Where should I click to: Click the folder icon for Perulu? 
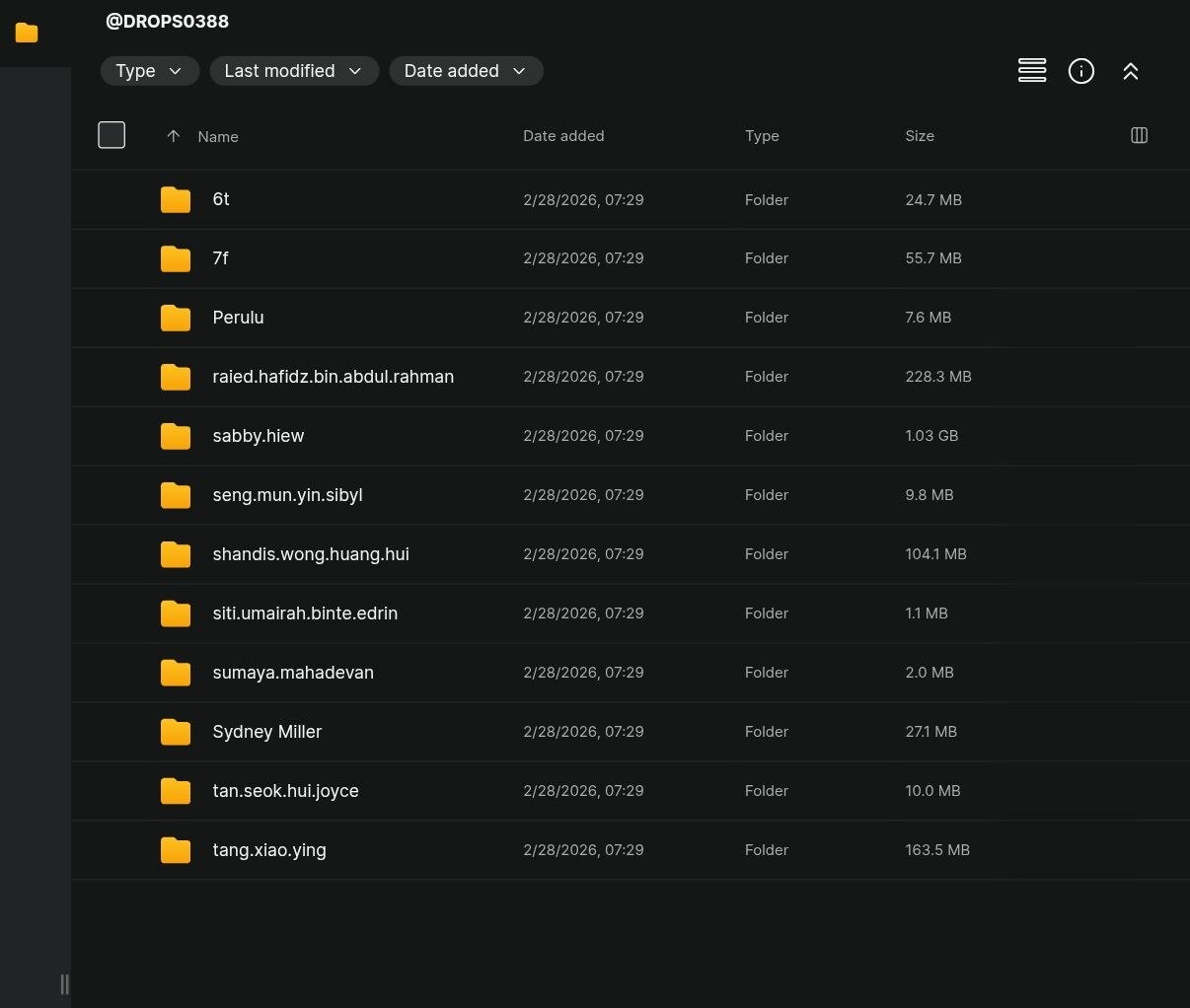pos(176,318)
